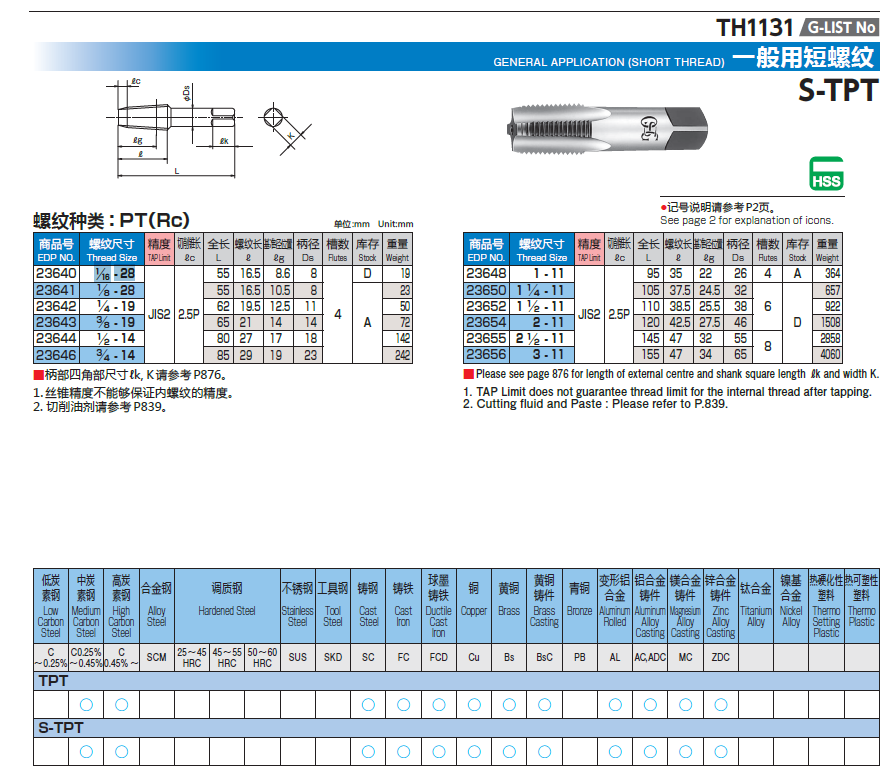Click S-TPT circle under Copper
This screenshot has width=892, height=773.
tap(474, 752)
